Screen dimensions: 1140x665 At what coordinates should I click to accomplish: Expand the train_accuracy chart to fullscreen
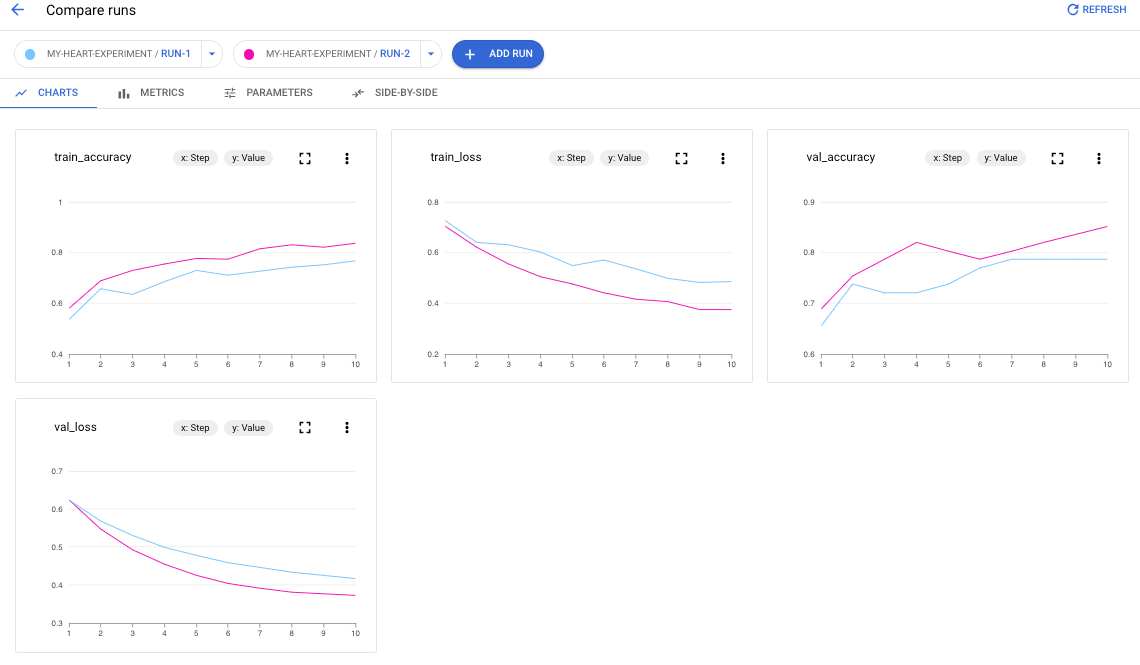pos(305,158)
